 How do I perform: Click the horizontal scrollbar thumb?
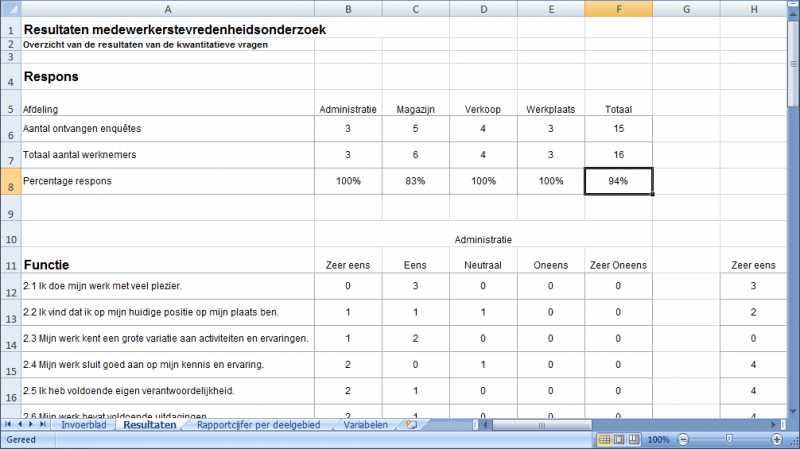pyautogui.click(x=542, y=425)
